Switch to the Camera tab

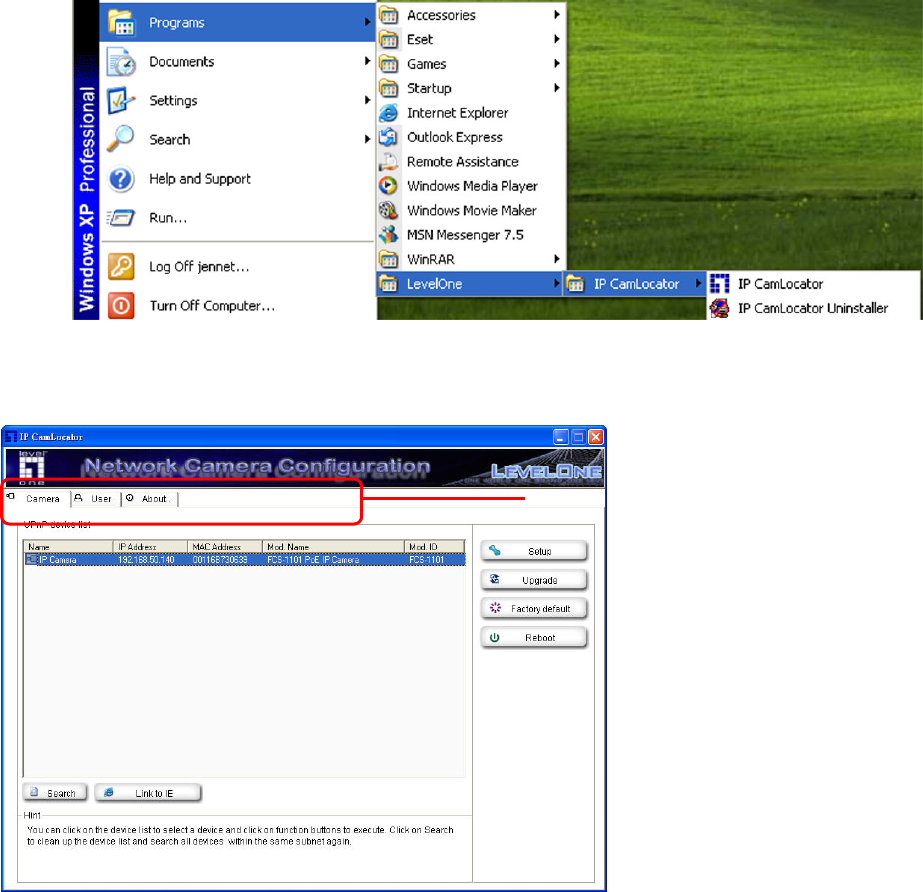tap(37, 499)
